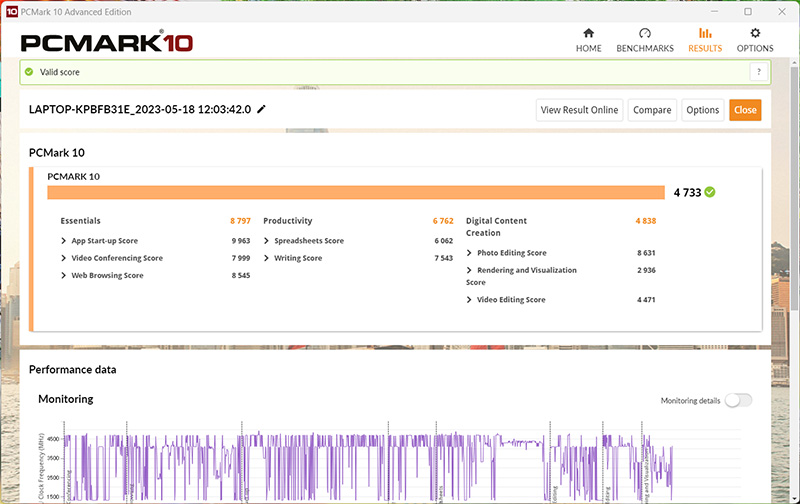Image resolution: width=800 pixels, height=504 pixels.
Task: Click View Result Online button
Action: (580, 110)
